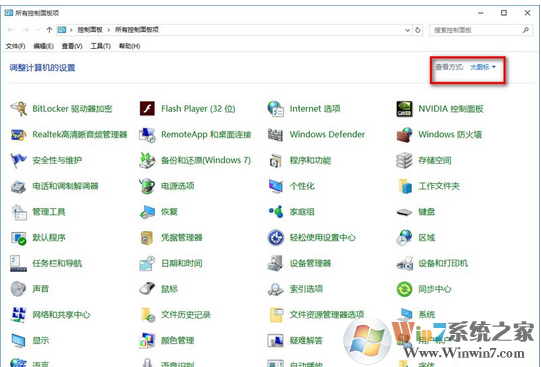Click the RemoteApp 和桌面连接 icon
The height and width of the screenshot is (367, 541).
click(x=147, y=135)
